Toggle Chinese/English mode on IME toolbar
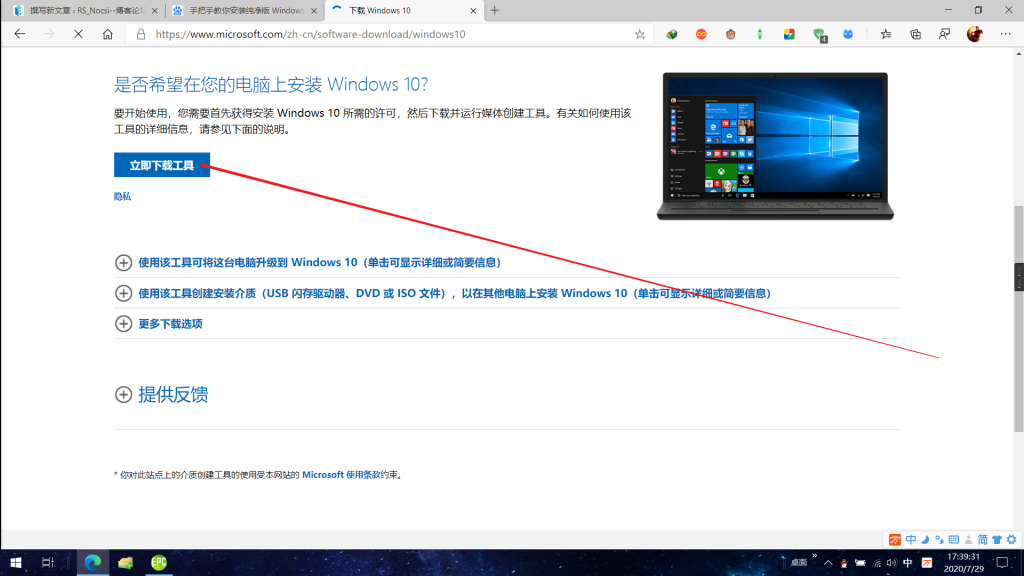The height and width of the screenshot is (576, 1024). click(910, 539)
